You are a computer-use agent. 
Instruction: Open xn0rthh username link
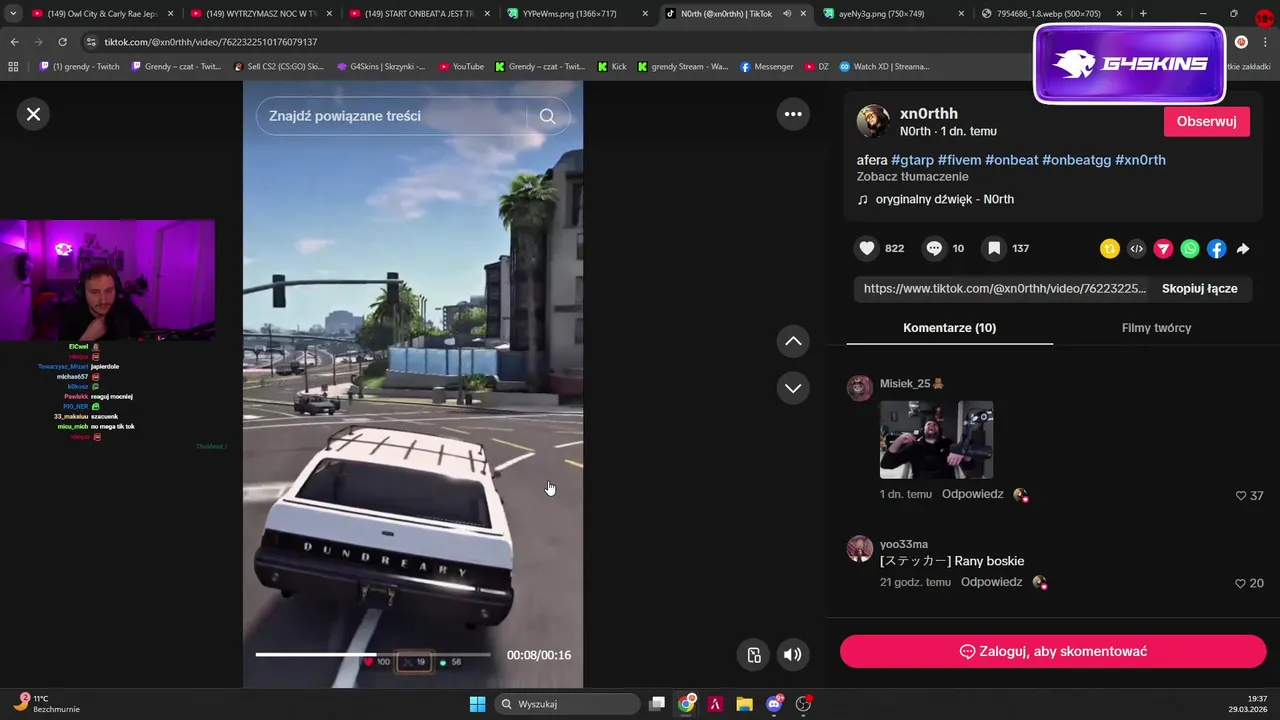[929, 113]
